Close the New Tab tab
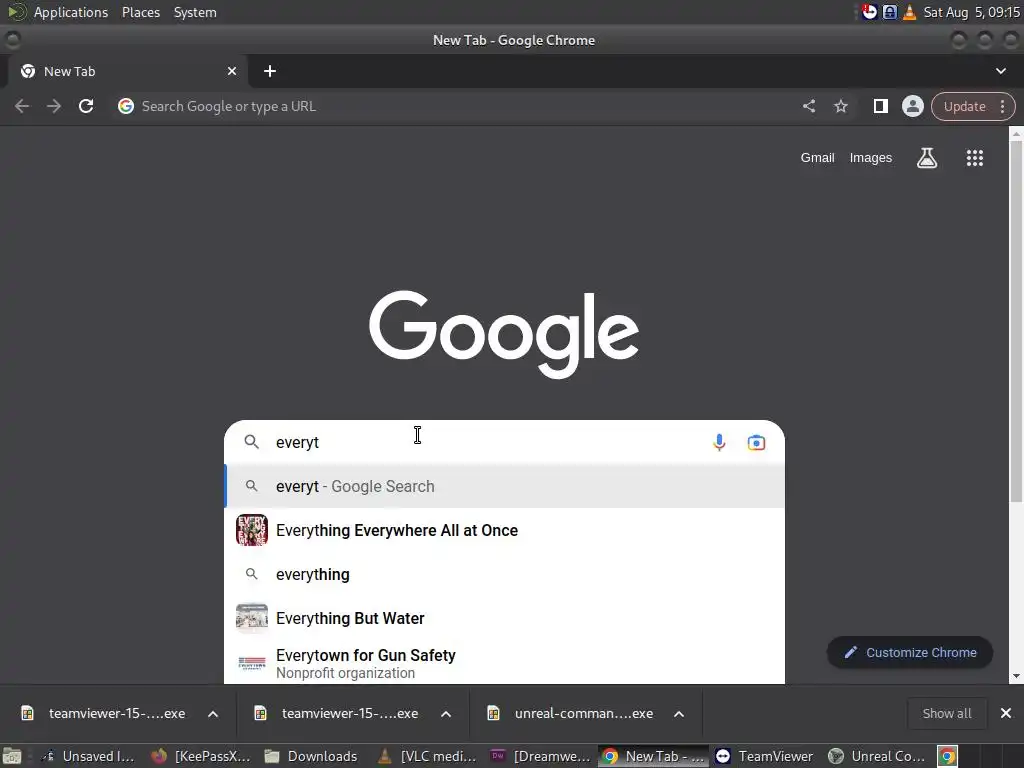Image resolution: width=1024 pixels, height=768 pixels. [232, 71]
